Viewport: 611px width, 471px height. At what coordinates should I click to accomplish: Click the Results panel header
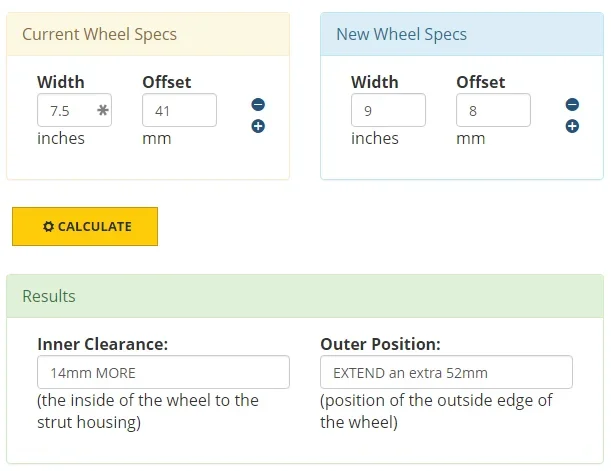point(305,296)
